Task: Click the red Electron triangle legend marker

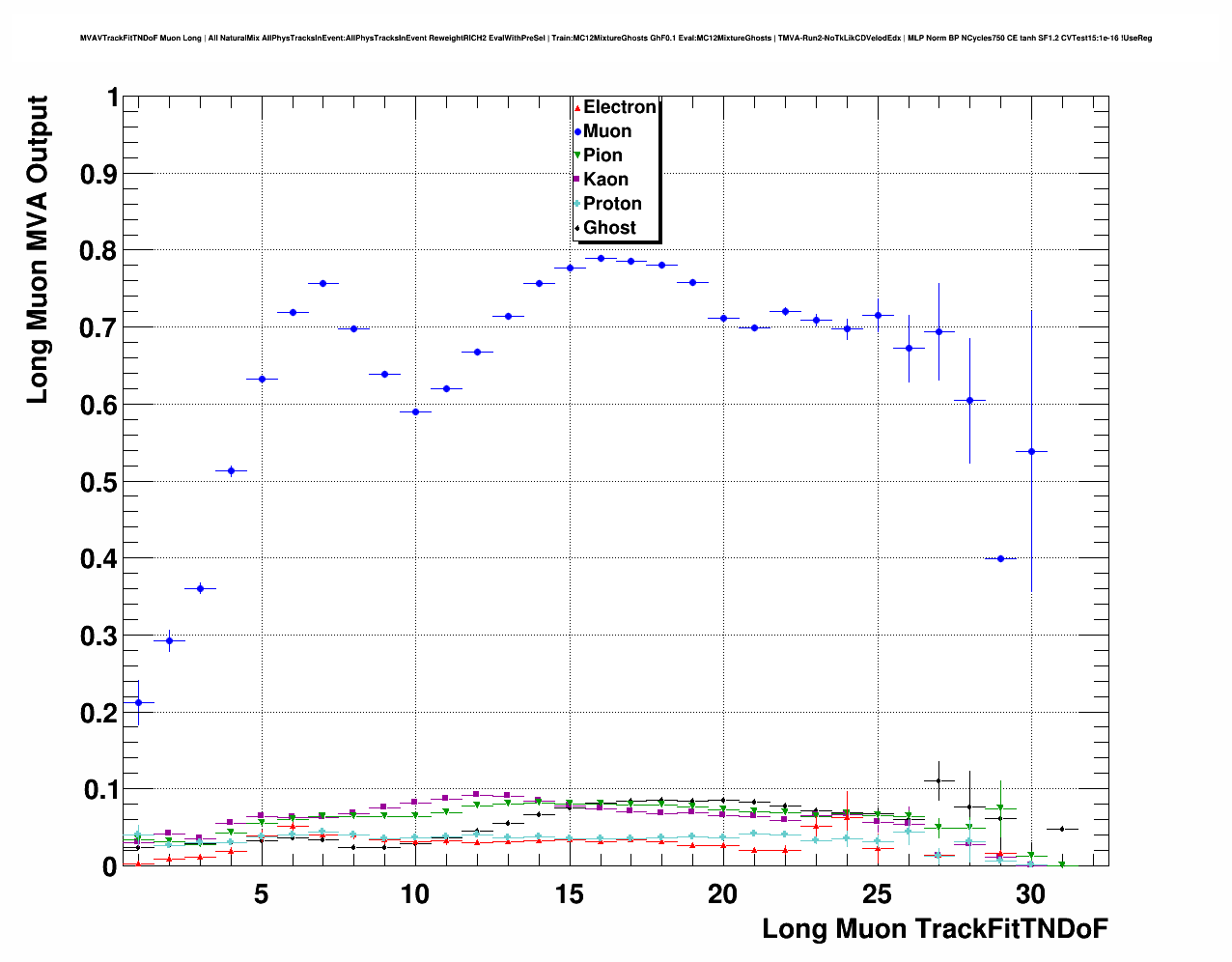Action: tap(577, 107)
